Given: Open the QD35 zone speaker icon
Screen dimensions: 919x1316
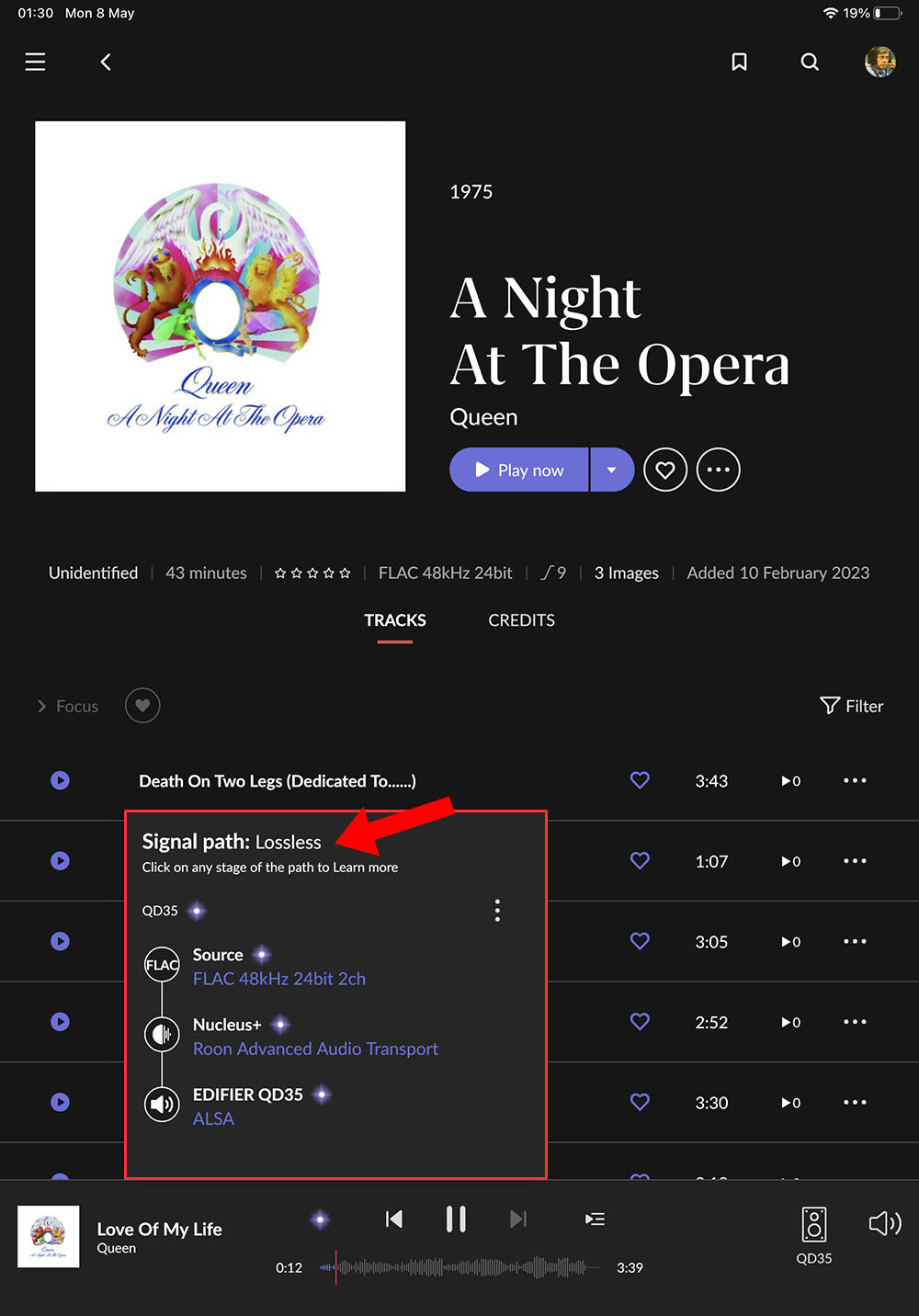Looking at the screenshot, I should [813, 1225].
